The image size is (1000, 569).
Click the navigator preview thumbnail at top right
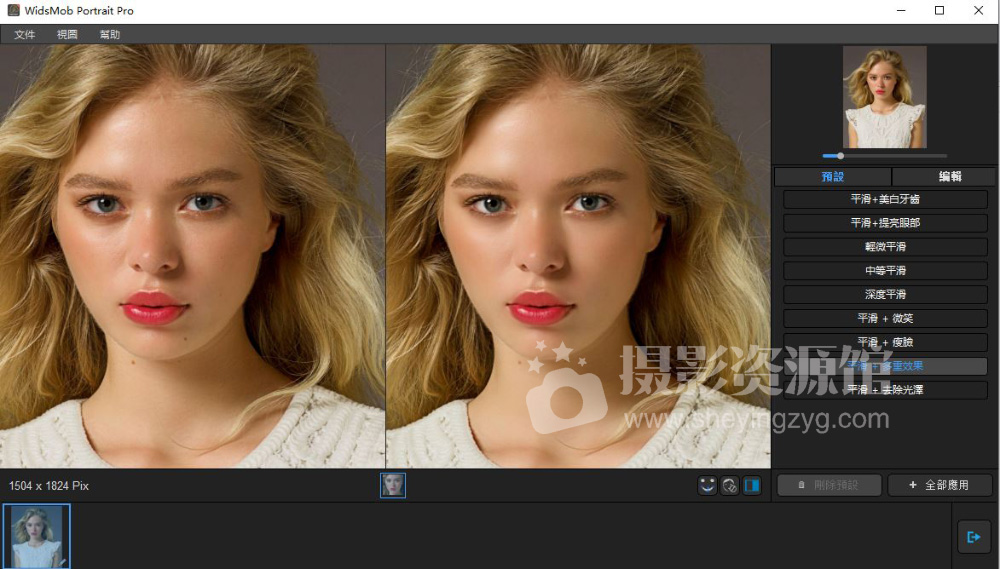(884, 97)
